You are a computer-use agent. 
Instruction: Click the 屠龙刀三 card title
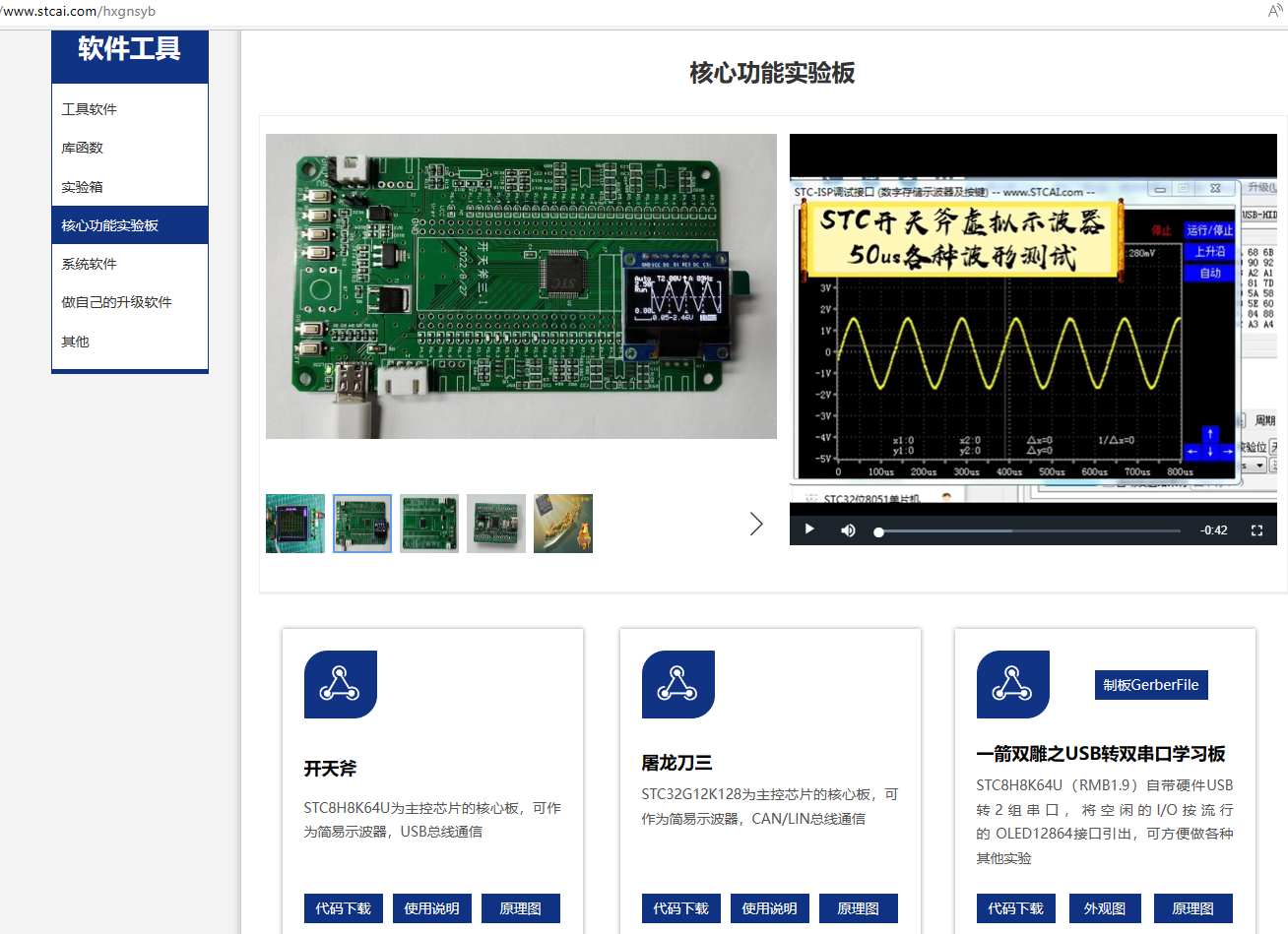coord(677,763)
